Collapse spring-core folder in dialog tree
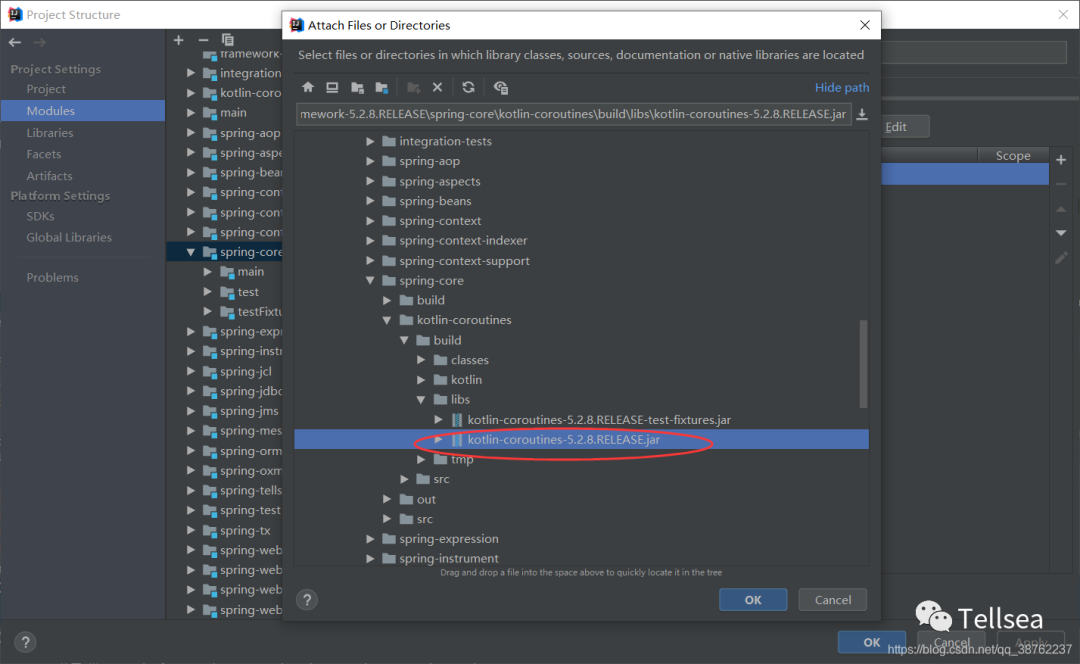1080x664 pixels. coord(371,280)
